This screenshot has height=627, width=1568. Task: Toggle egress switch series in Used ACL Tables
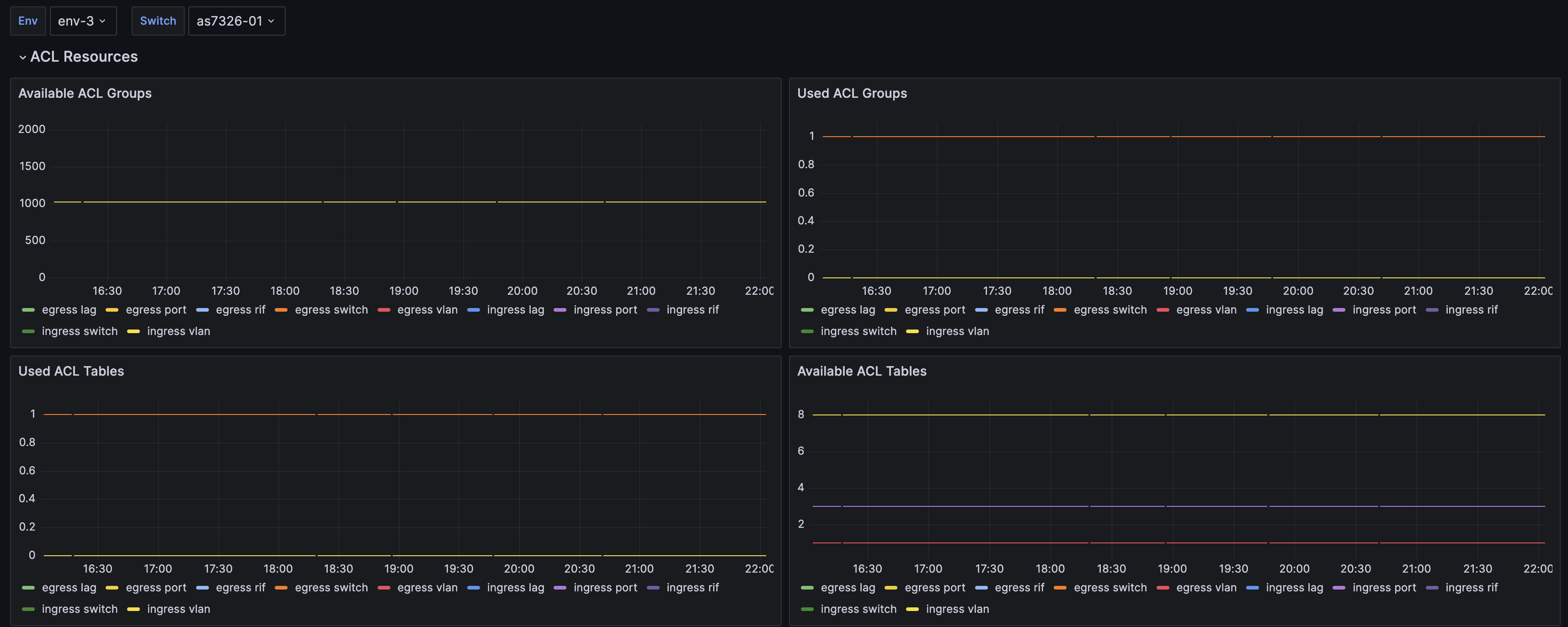tap(331, 587)
